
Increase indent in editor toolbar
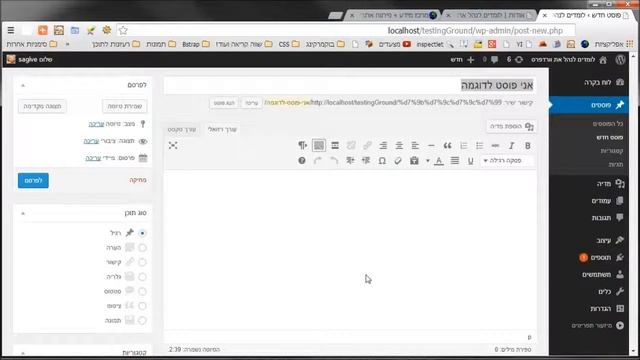pyautogui.click(x=350, y=161)
